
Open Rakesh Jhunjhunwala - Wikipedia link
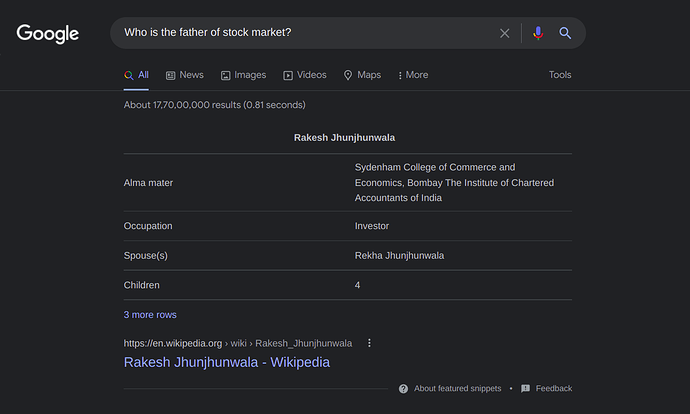[227, 362]
